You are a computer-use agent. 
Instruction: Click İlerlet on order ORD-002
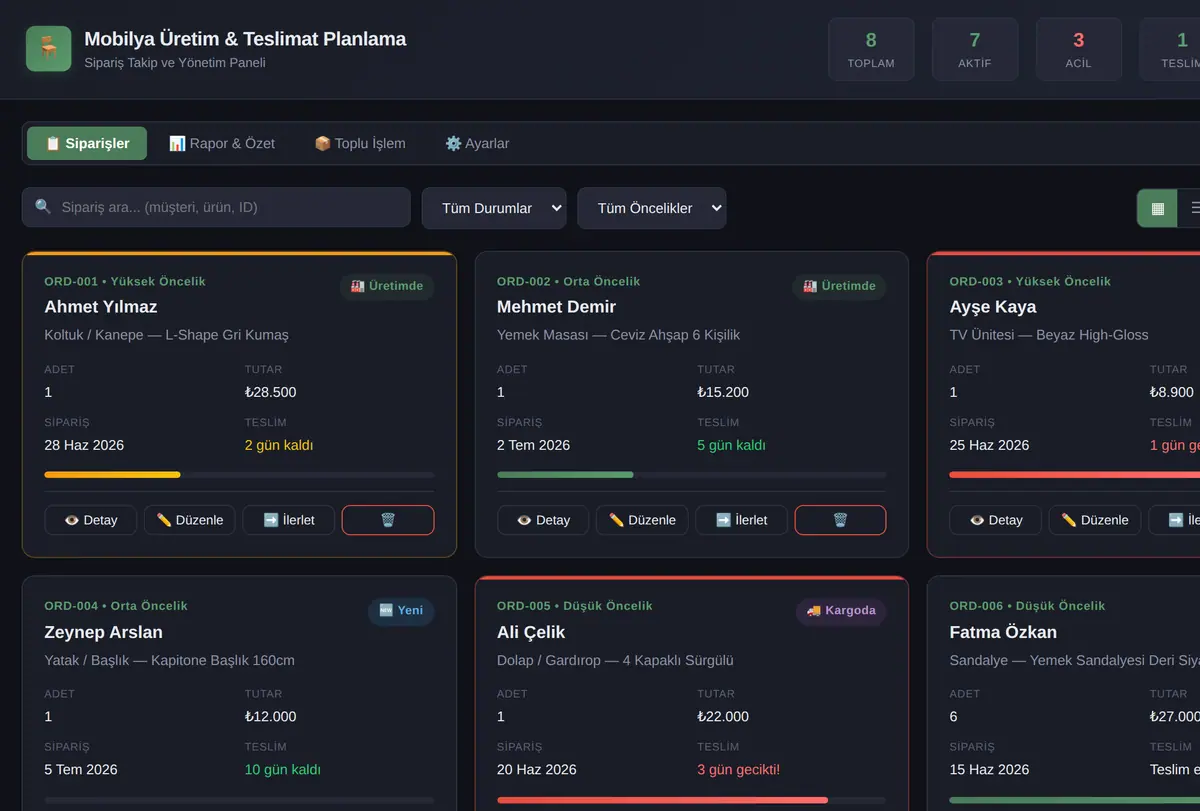pyautogui.click(x=741, y=520)
